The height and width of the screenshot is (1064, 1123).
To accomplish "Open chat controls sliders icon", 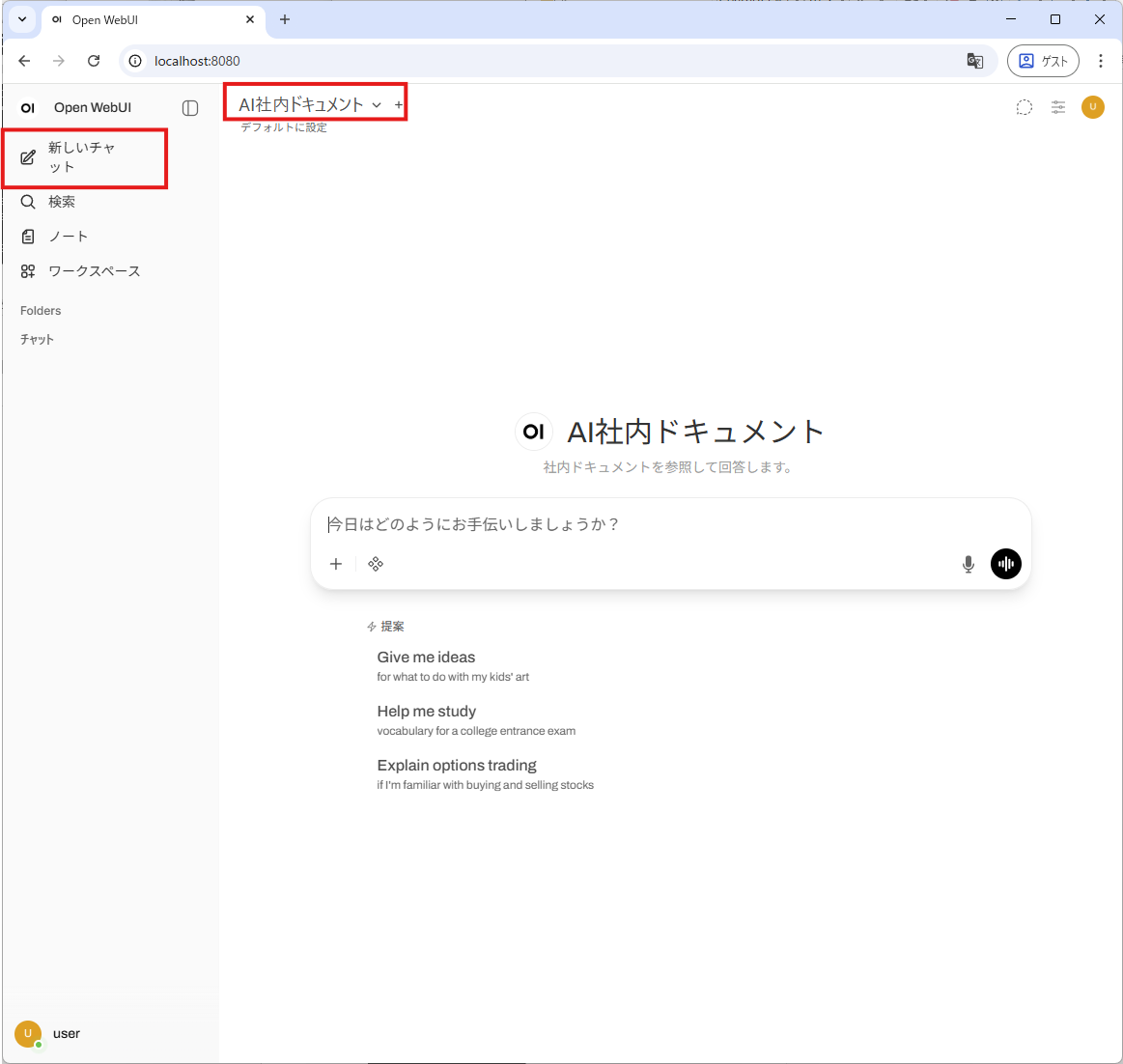I will pos(1058,107).
